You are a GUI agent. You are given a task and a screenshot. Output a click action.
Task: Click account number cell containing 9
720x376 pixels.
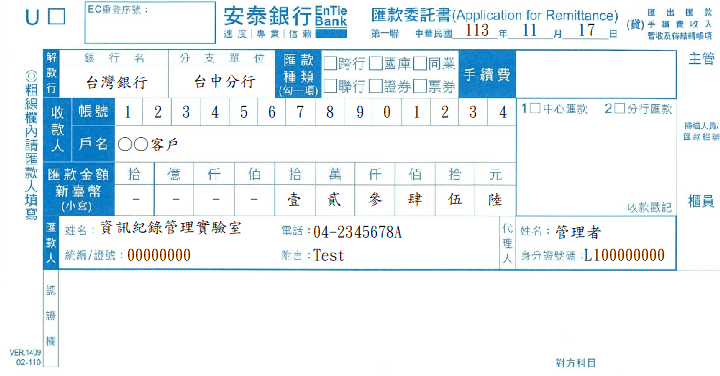pyautogui.click(x=359, y=112)
